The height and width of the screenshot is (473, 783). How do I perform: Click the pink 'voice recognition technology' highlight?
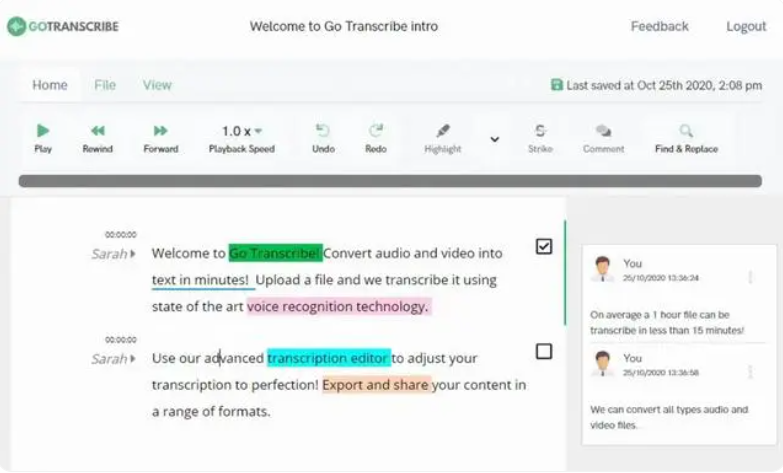338,306
